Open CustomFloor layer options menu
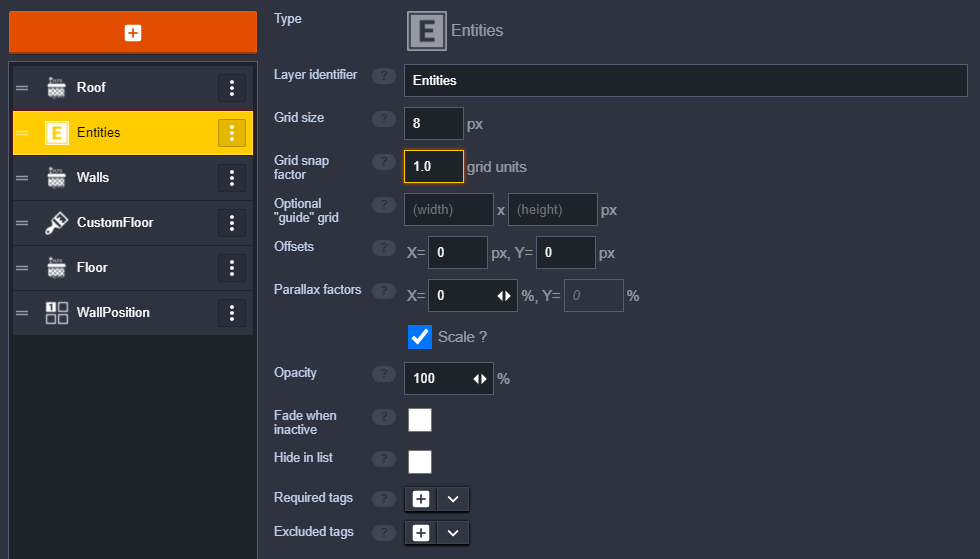This screenshot has height=559, width=980. tap(232, 223)
